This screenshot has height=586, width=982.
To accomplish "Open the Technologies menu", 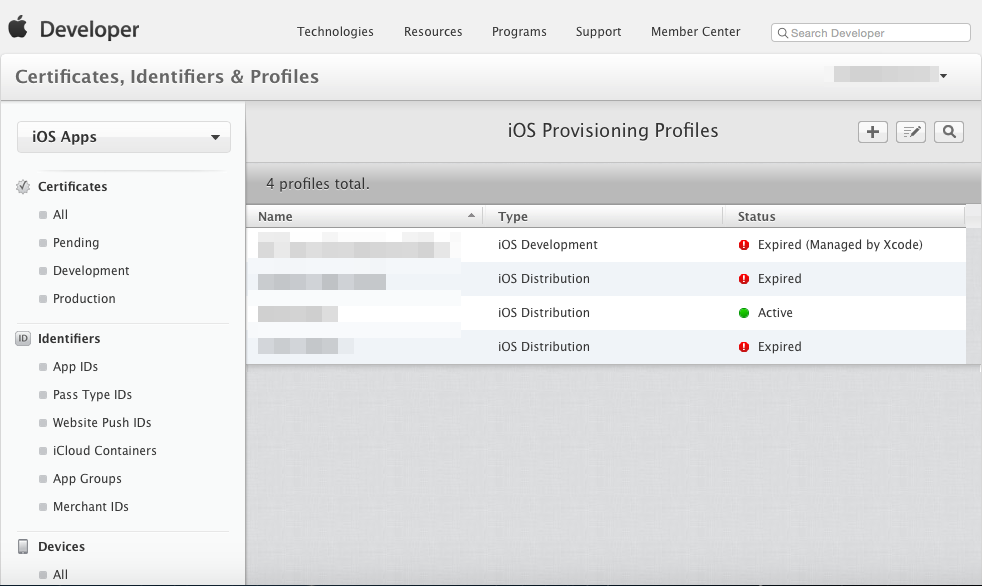I will pyautogui.click(x=335, y=31).
